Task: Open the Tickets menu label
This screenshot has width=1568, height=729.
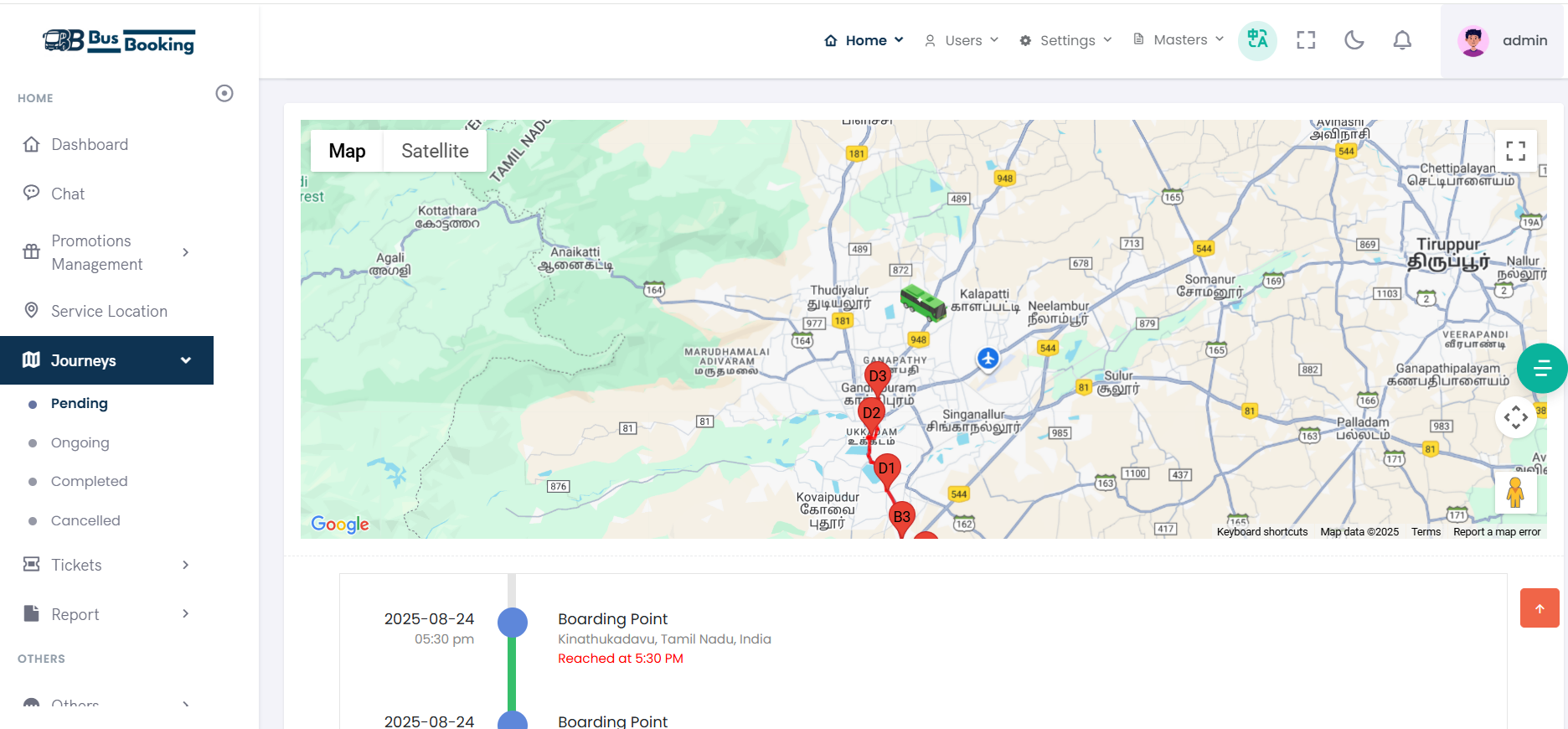Action: coord(76,565)
